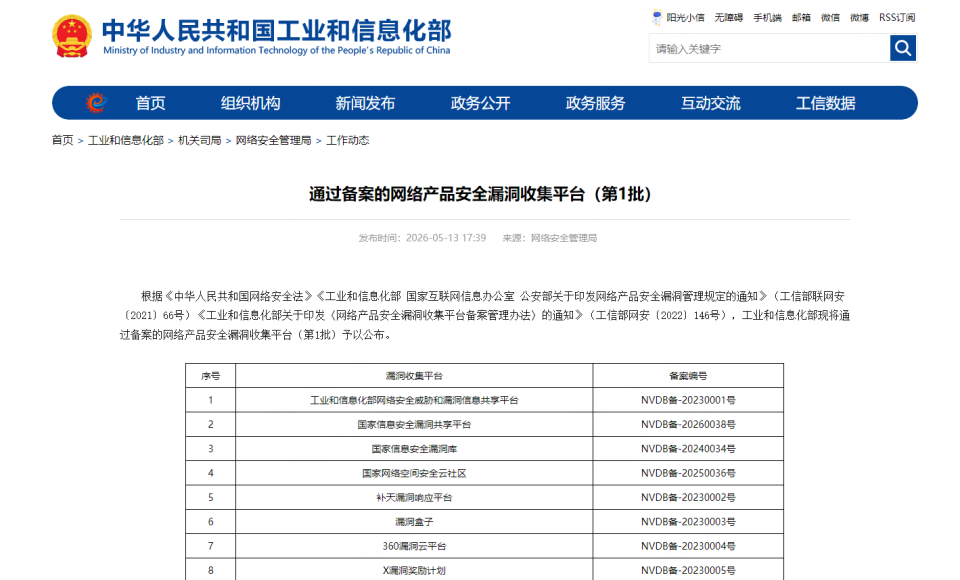
Task: Click the cell 国家网络空间安全云社区
Action: [x=414, y=473]
